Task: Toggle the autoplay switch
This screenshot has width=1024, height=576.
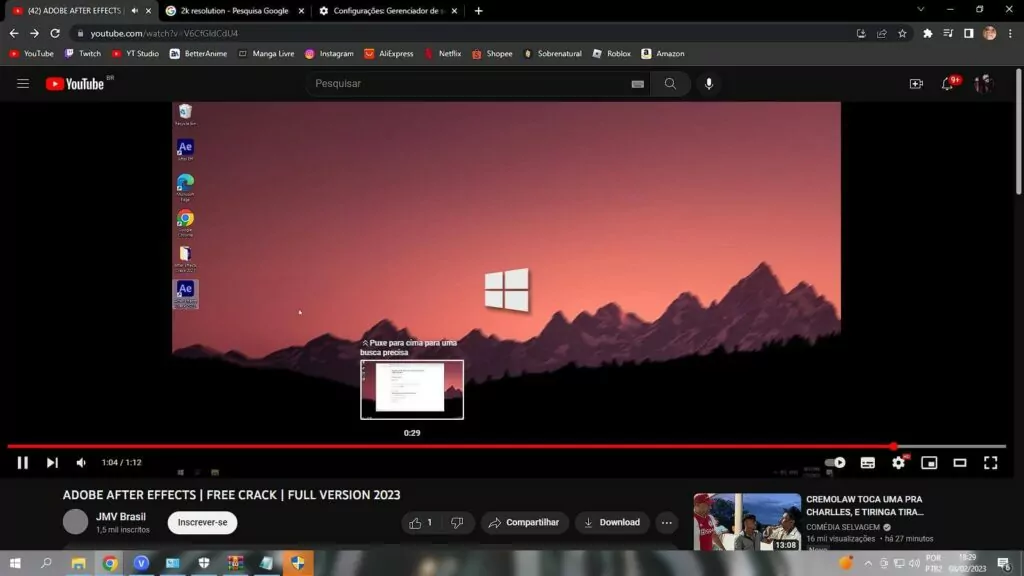Action: [835, 462]
